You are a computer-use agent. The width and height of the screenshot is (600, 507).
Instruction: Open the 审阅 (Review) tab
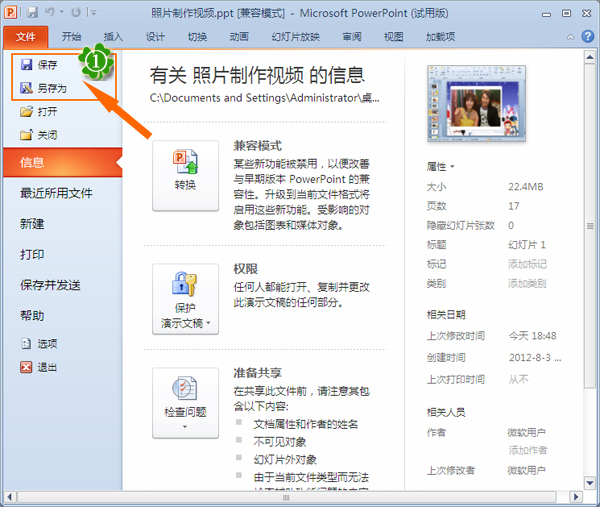(x=352, y=37)
